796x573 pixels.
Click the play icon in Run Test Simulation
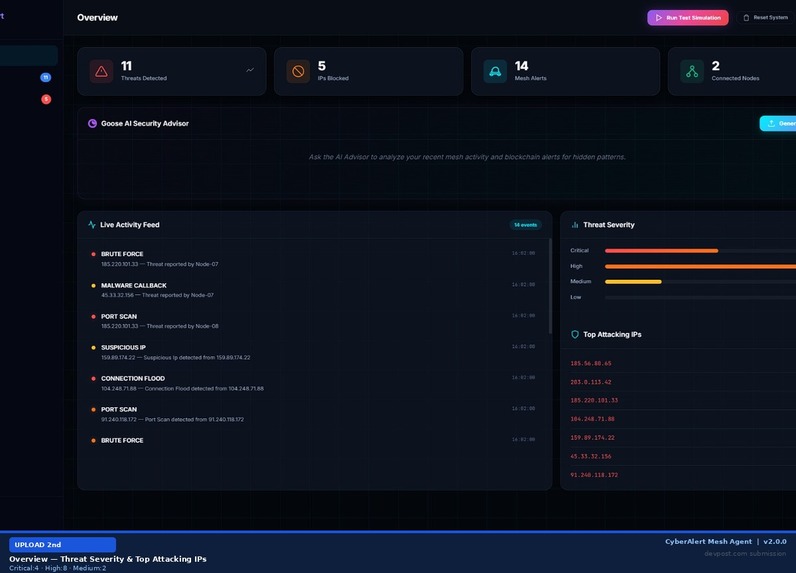point(658,18)
